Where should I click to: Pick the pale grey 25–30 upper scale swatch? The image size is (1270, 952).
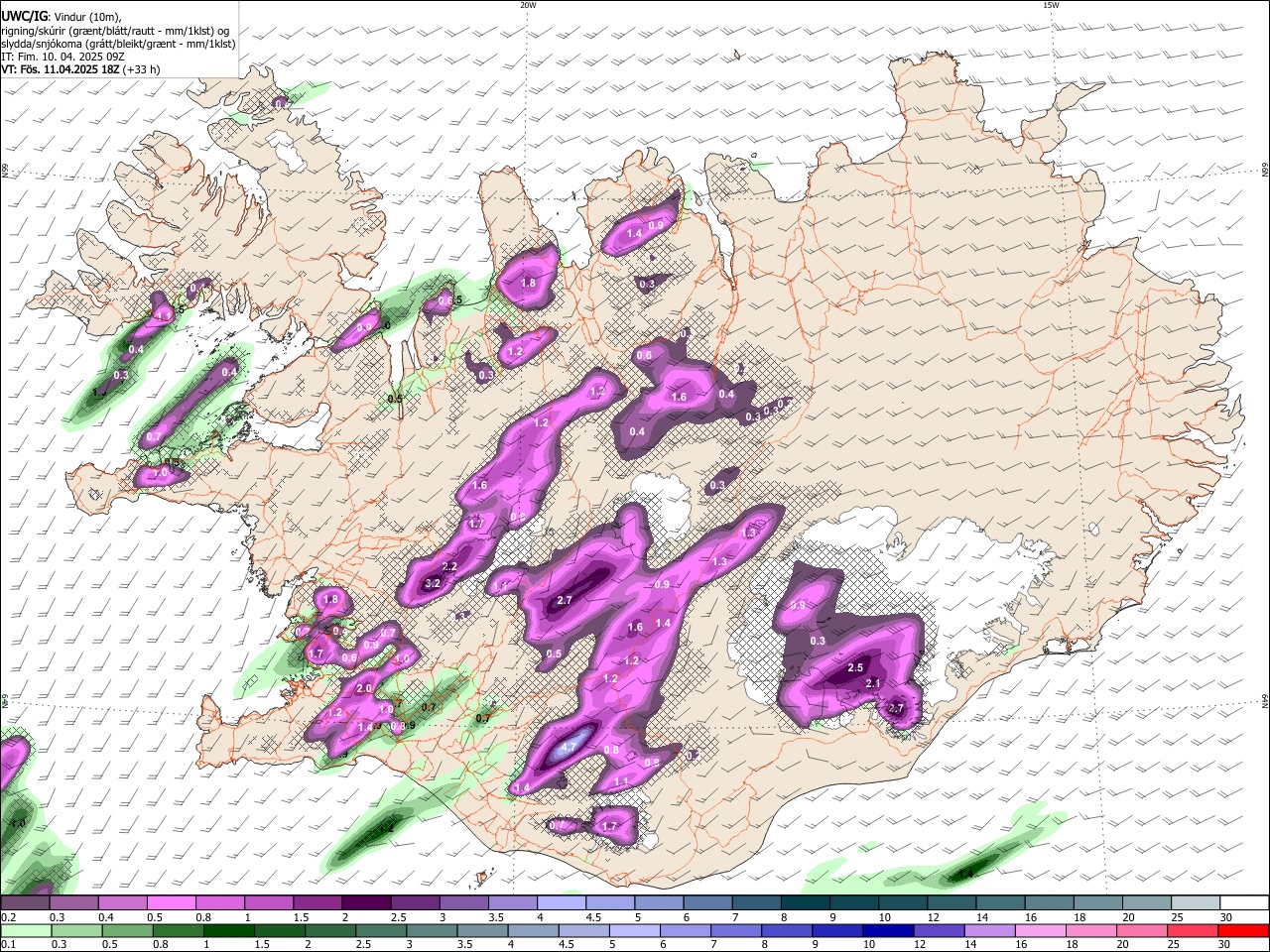pos(1197,902)
